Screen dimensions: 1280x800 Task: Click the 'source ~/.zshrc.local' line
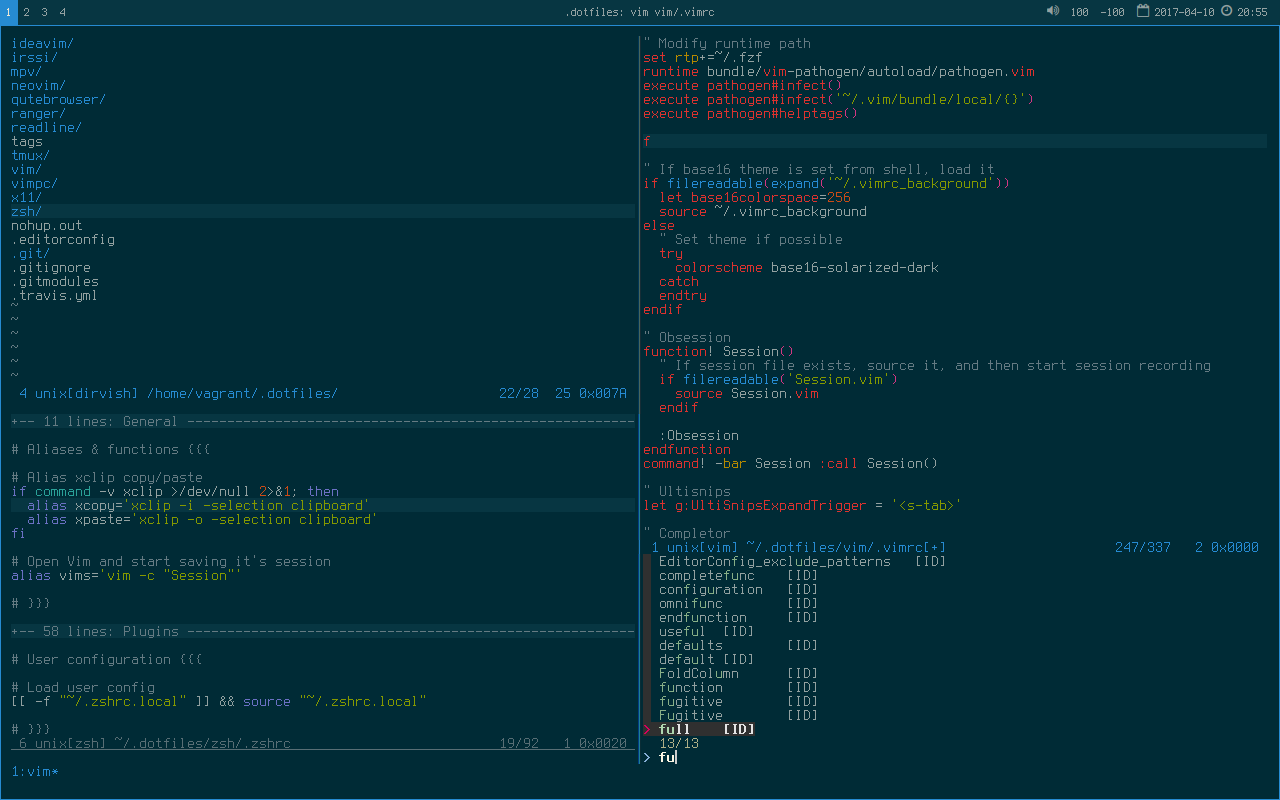[x=219, y=701]
